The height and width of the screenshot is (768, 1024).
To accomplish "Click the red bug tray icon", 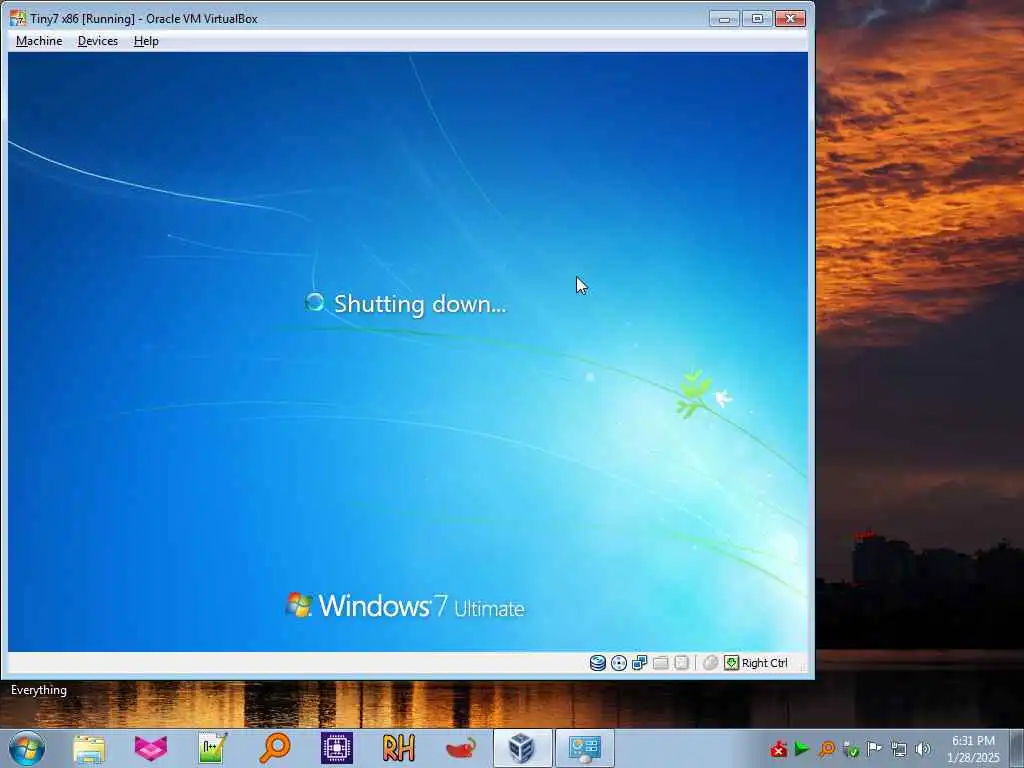I will [x=778, y=748].
